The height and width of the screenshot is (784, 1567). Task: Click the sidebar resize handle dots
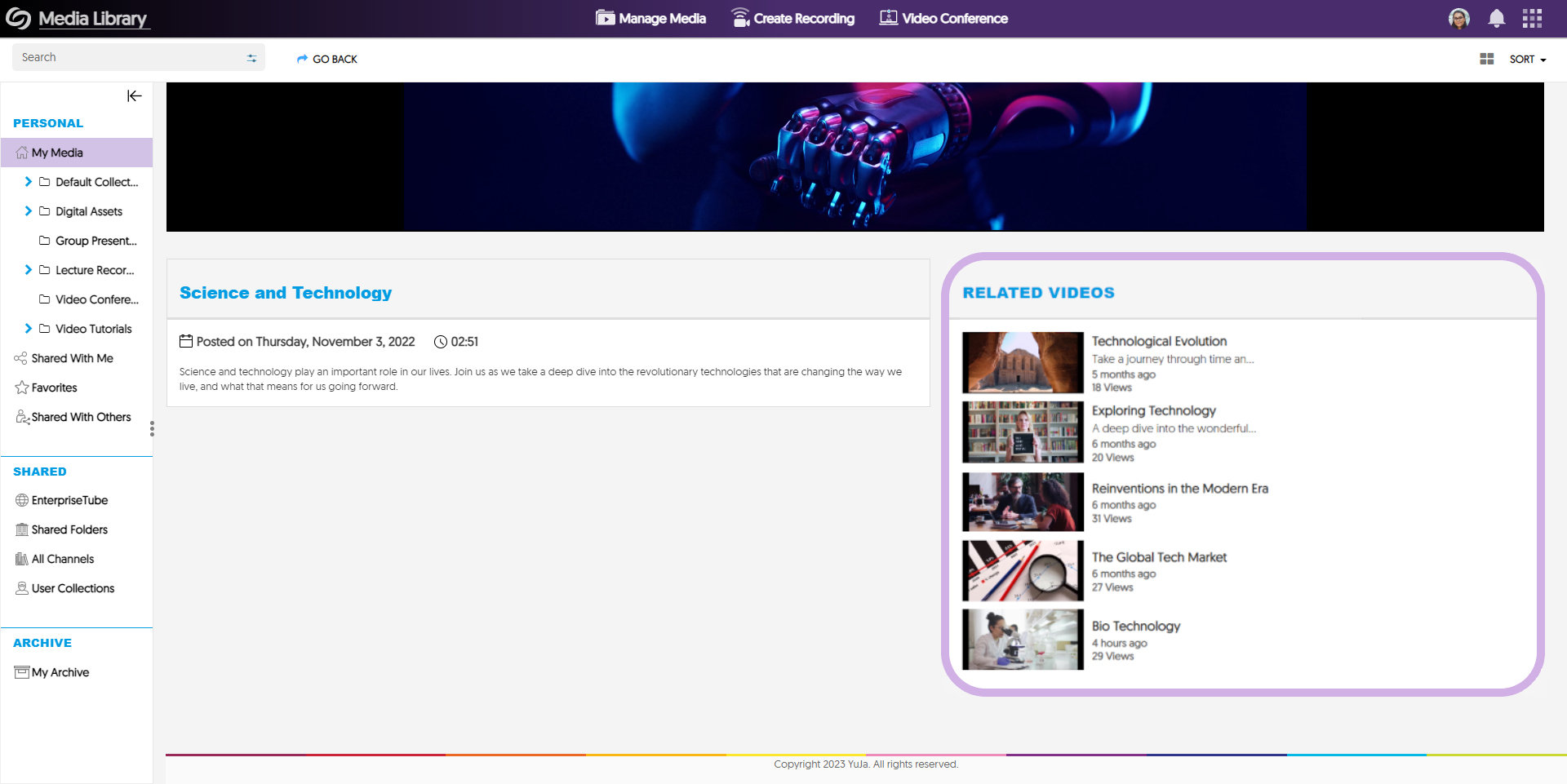[152, 429]
